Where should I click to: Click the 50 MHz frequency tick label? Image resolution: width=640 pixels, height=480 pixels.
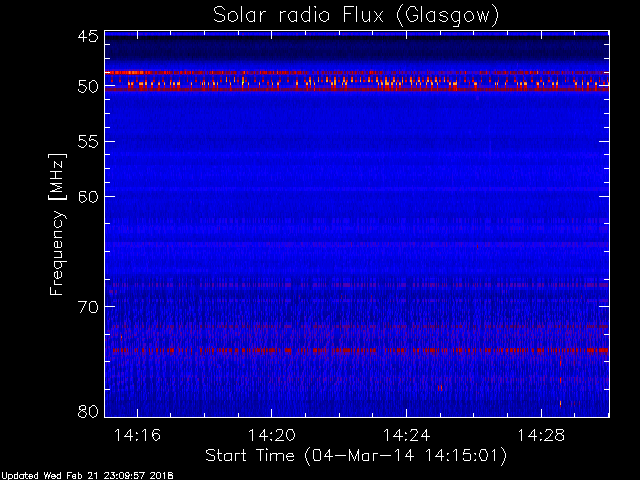[88, 87]
